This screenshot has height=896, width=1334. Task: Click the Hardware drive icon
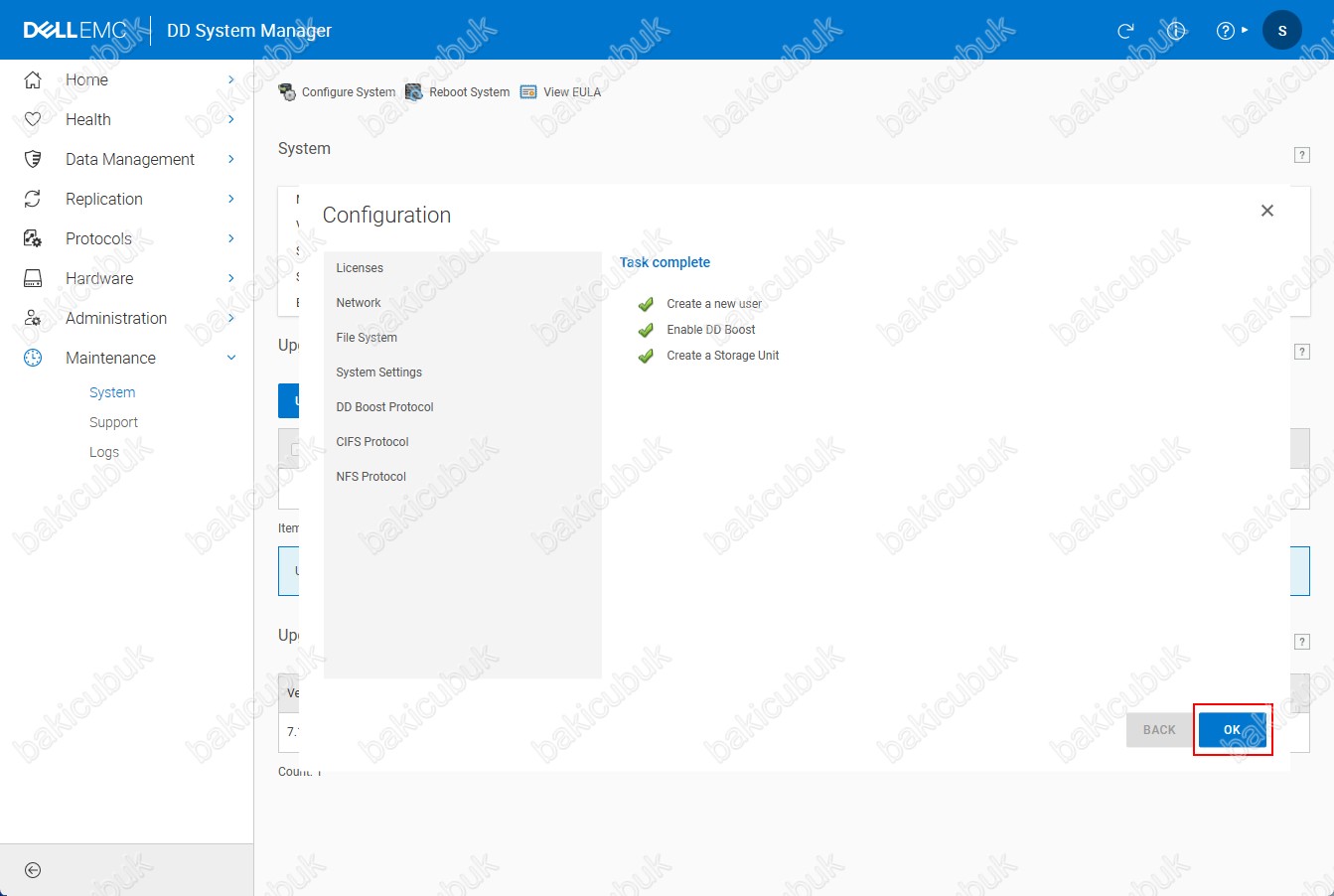(x=33, y=278)
